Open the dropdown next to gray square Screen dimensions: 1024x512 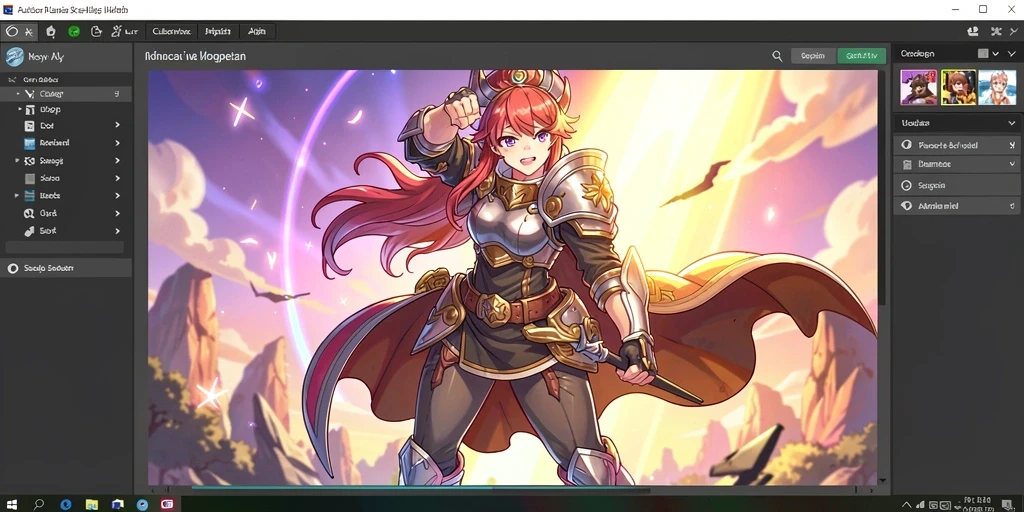point(995,54)
